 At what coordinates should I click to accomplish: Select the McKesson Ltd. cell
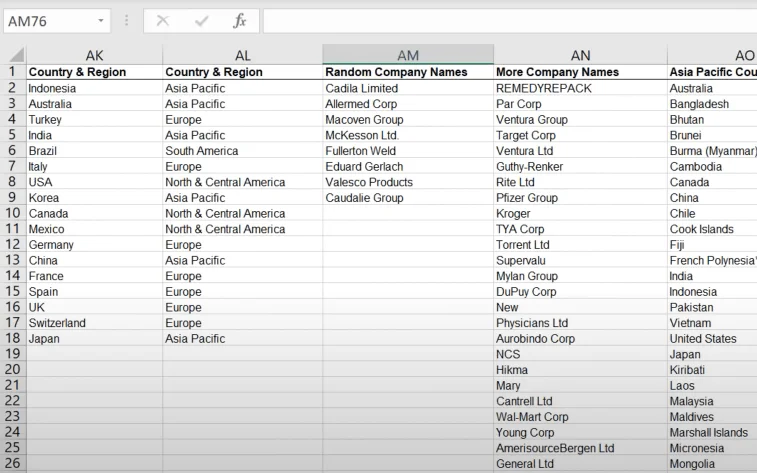[408, 135]
